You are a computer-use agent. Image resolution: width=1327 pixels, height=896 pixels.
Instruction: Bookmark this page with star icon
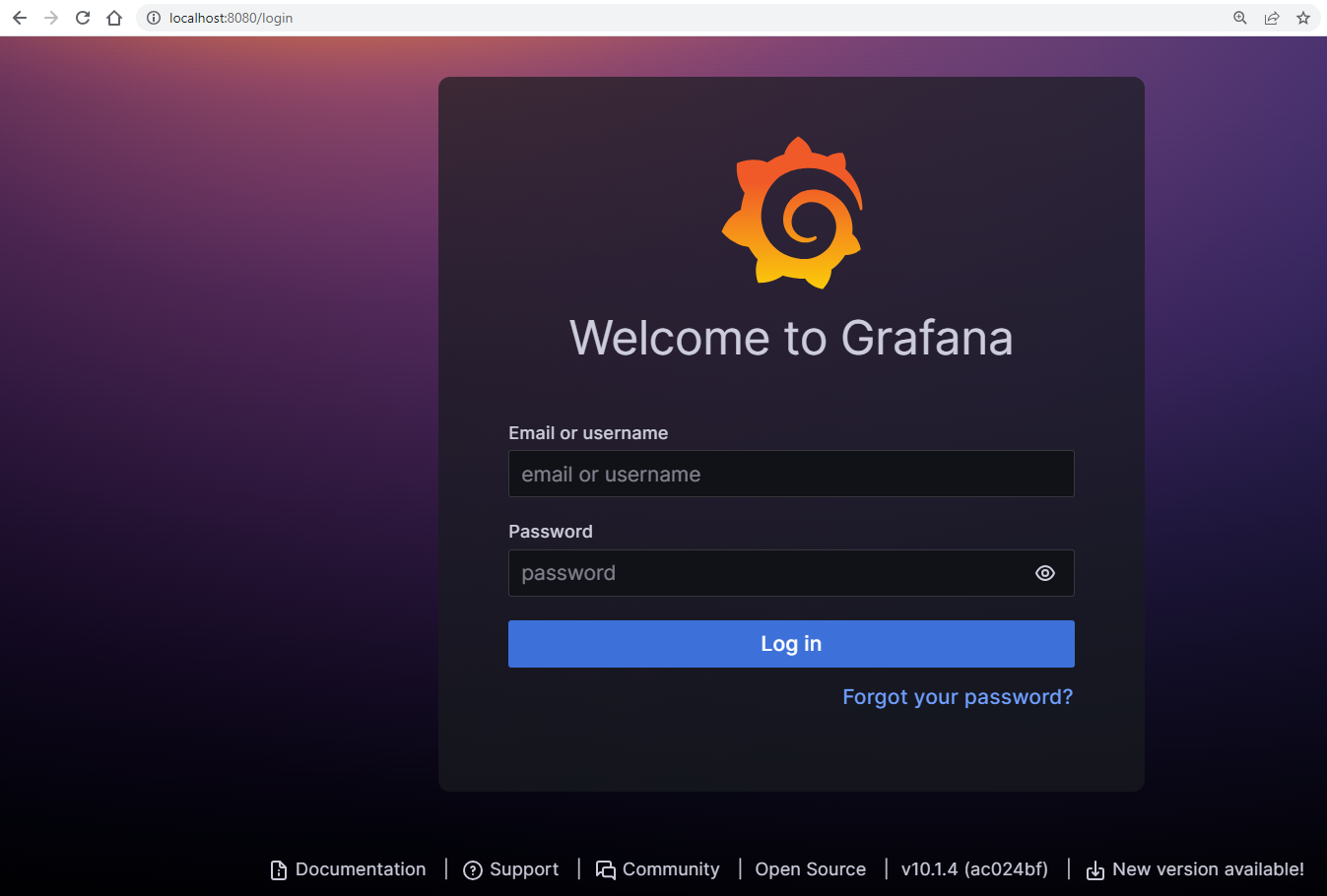[x=1303, y=18]
